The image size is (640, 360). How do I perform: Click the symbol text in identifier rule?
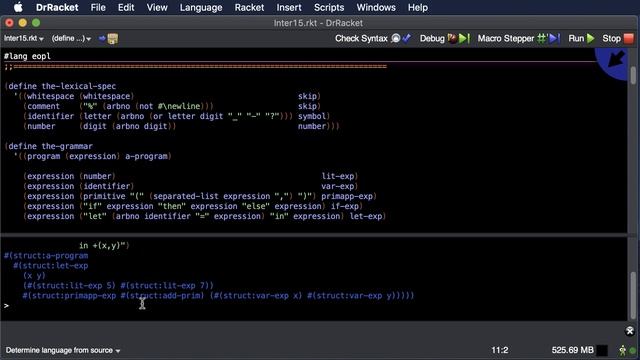(312, 116)
